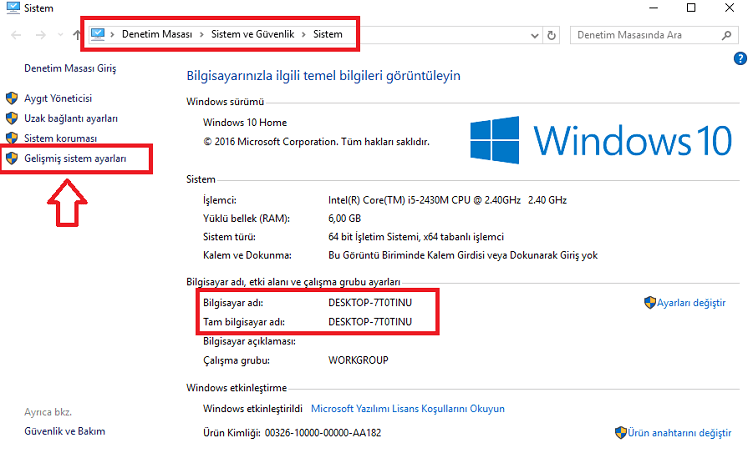Click shield icon beside Gelişmiş sistem ayarları

pos(12,158)
